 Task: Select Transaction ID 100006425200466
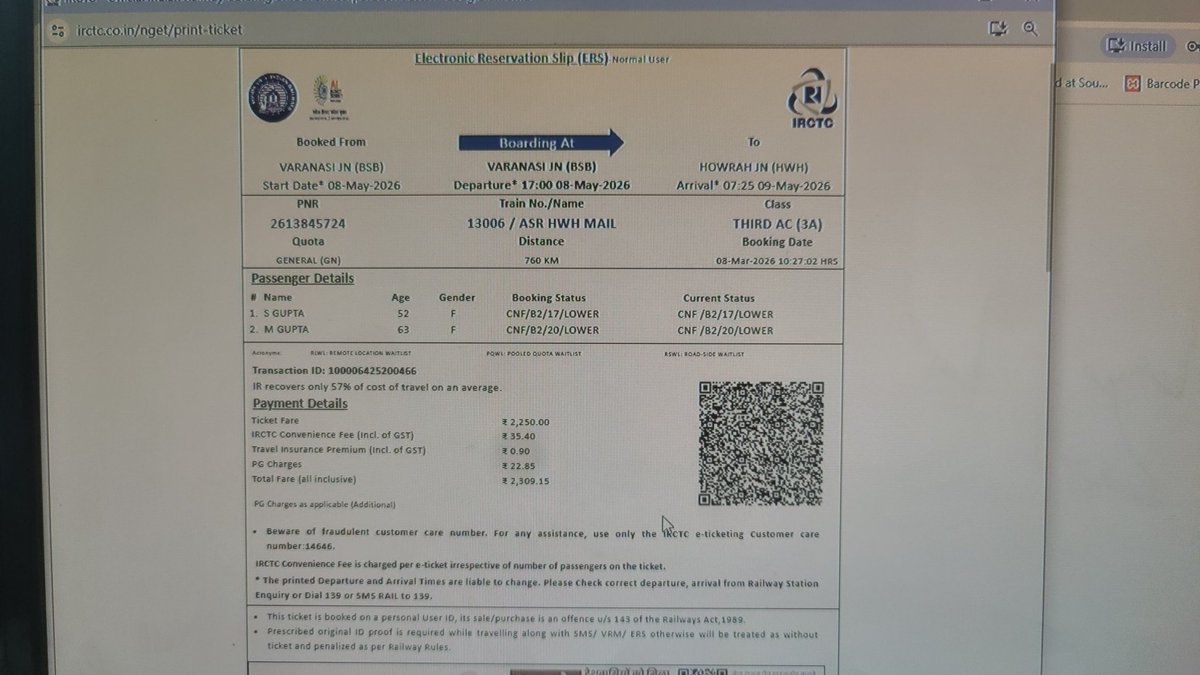click(334, 371)
